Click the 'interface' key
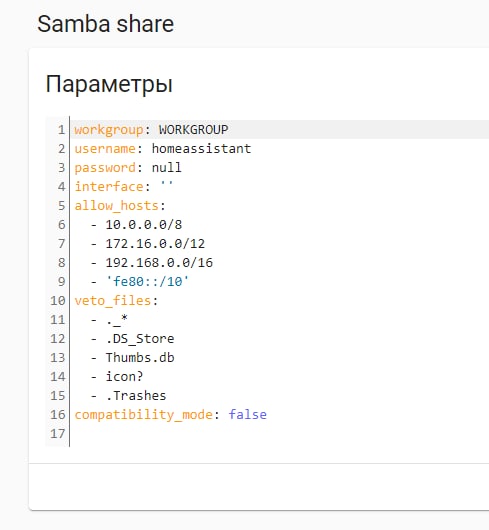Image resolution: width=489 pixels, height=530 pixels. [x=109, y=186]
